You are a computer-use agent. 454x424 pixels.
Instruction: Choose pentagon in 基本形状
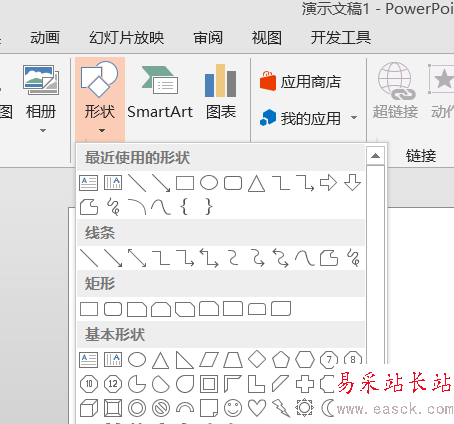click(281, 360)
